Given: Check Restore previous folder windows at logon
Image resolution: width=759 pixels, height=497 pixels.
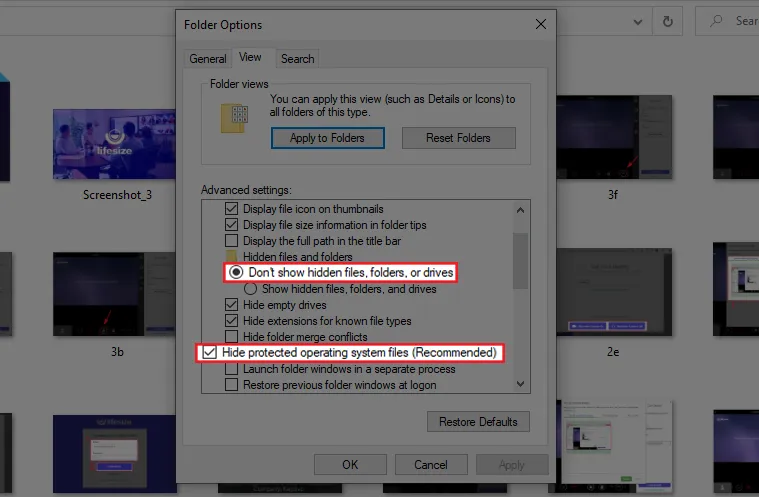Looking at the screenshot, I should click(231, 385).
